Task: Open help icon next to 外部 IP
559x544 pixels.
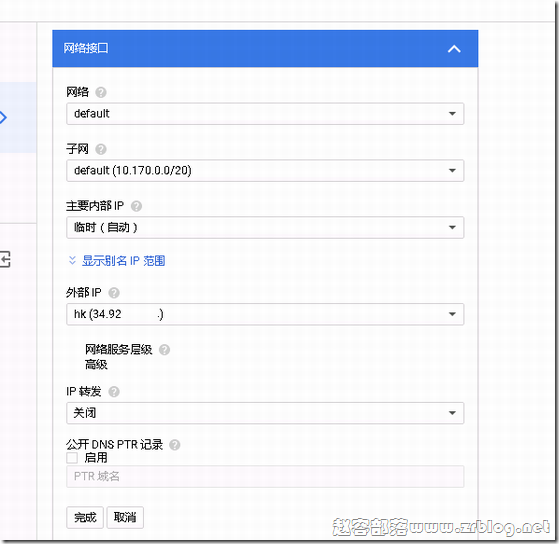Action: coord(114,293)
